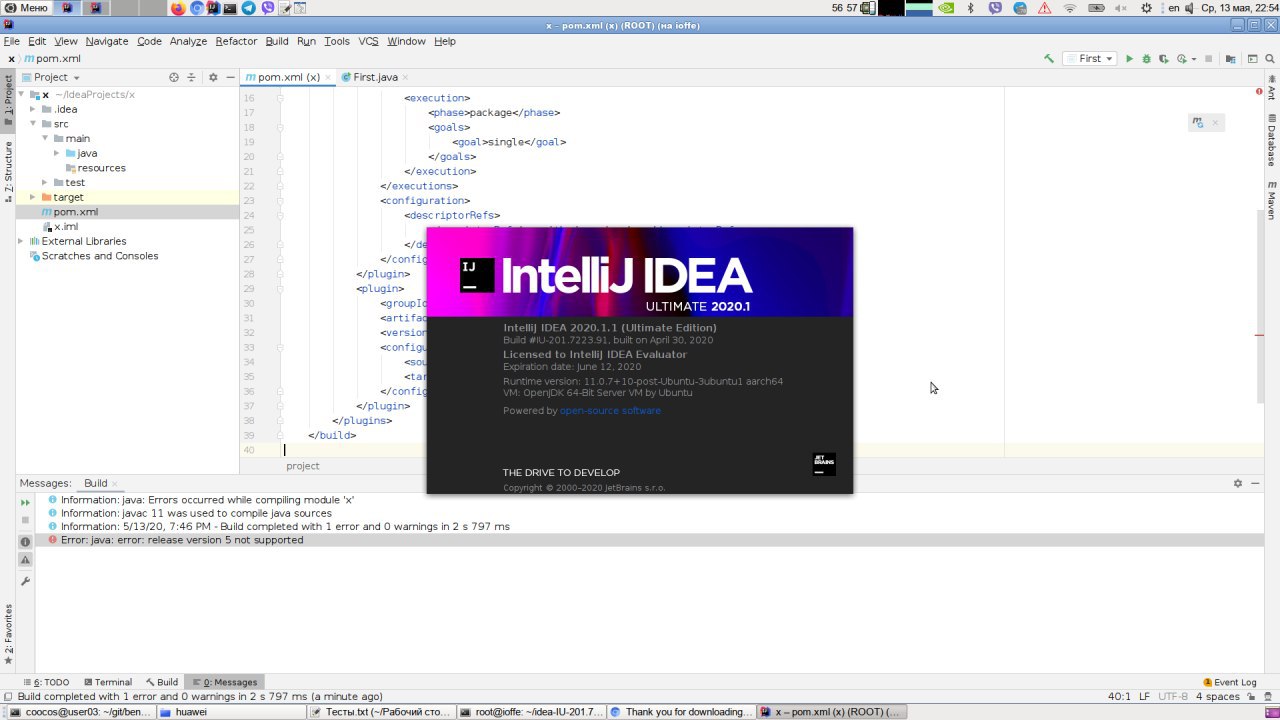Click the Collapse All icon in the Project panel

click(x=190, y=77)
